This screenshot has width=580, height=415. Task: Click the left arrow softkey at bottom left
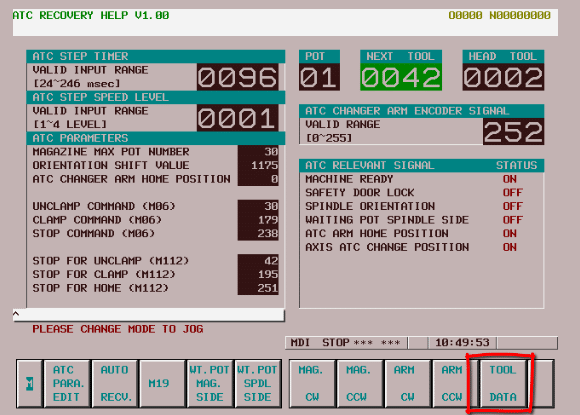(x=30, y=384)
